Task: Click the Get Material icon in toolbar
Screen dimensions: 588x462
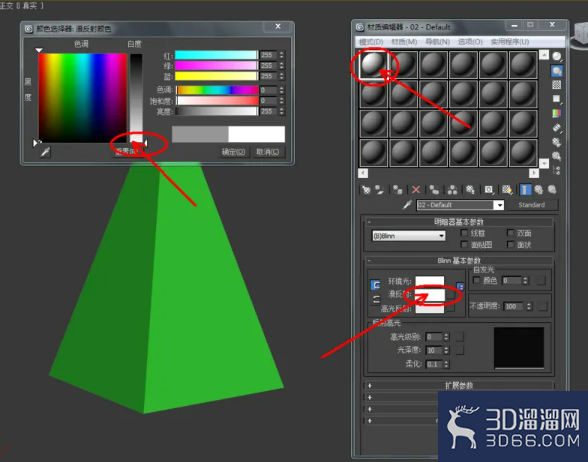Action: tap(366, 190)
